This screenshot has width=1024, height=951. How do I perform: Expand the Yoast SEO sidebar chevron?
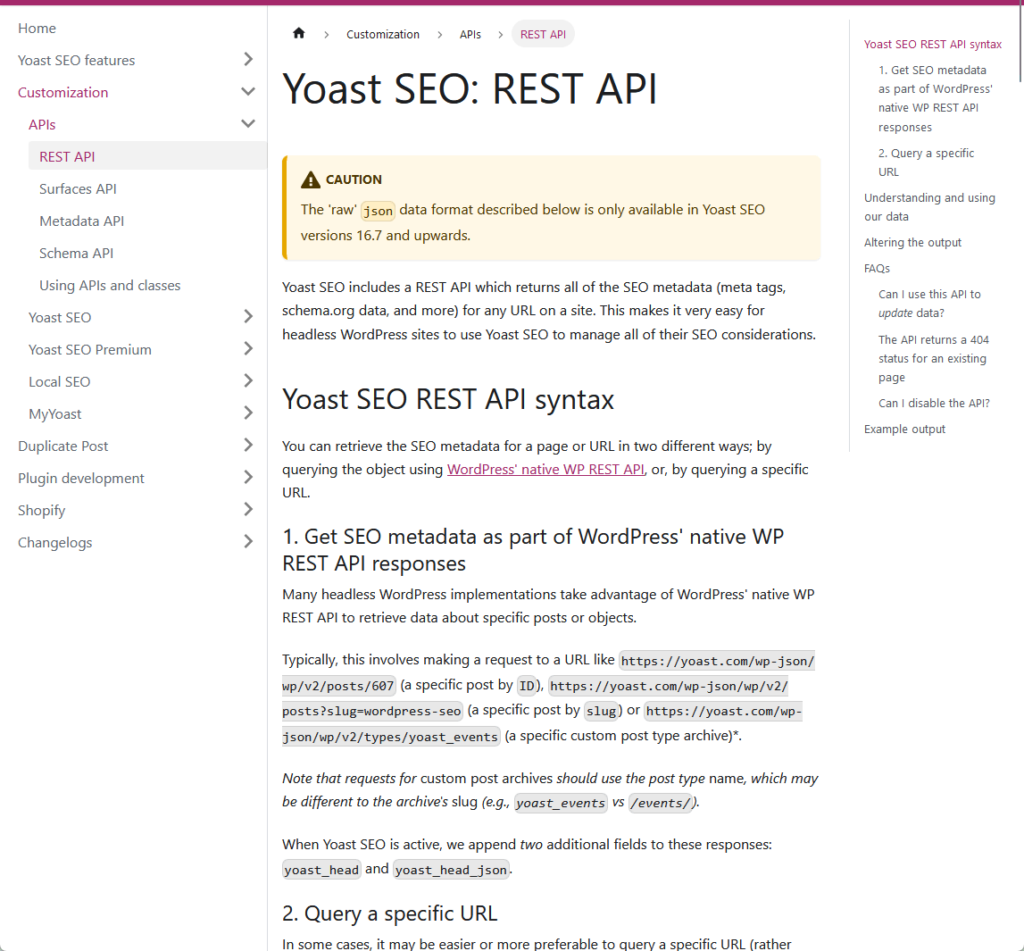tap(248, 317)
